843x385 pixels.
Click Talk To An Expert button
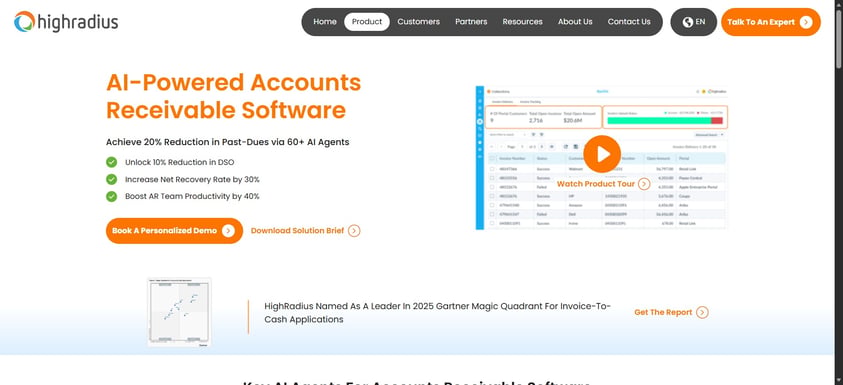[770, 22]
